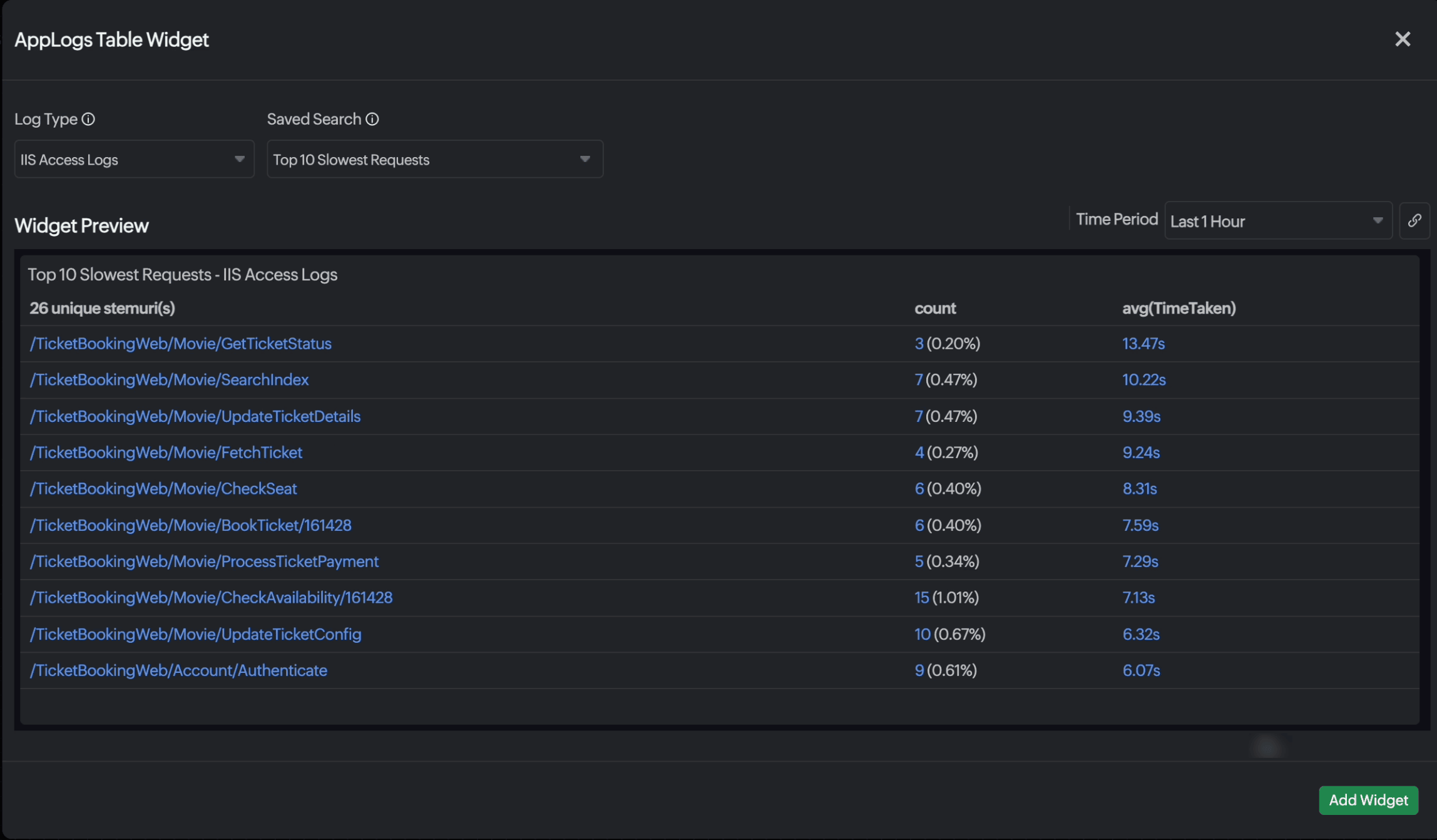Open the ProcessTicketPayment request link

click(205, 561)
